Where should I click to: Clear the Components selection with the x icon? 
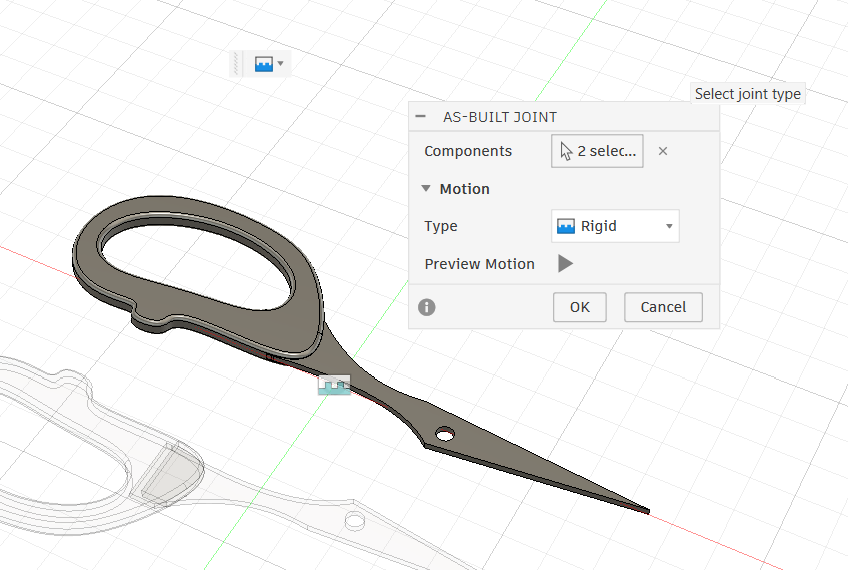(662, 152)
